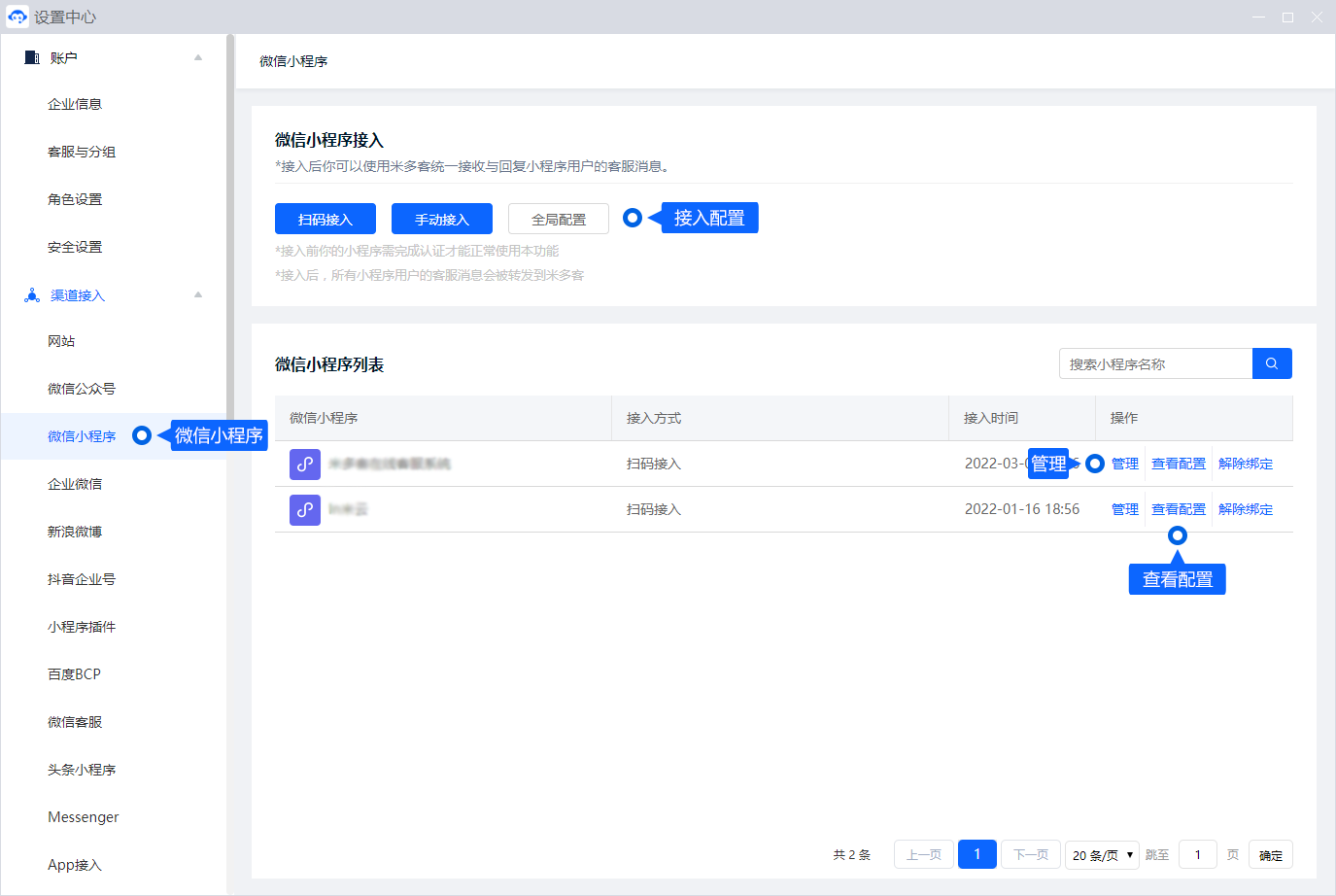Collapse the 渠道接入 section arrow

(x=198, y=295)
